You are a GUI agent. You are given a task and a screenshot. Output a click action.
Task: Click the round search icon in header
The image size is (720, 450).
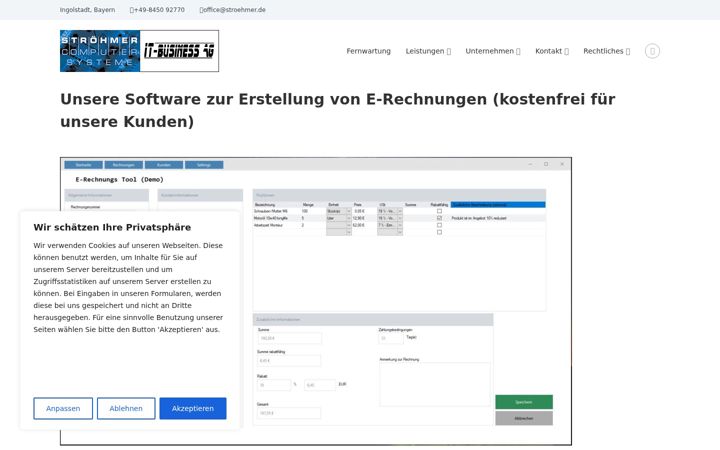click(652, 51)
